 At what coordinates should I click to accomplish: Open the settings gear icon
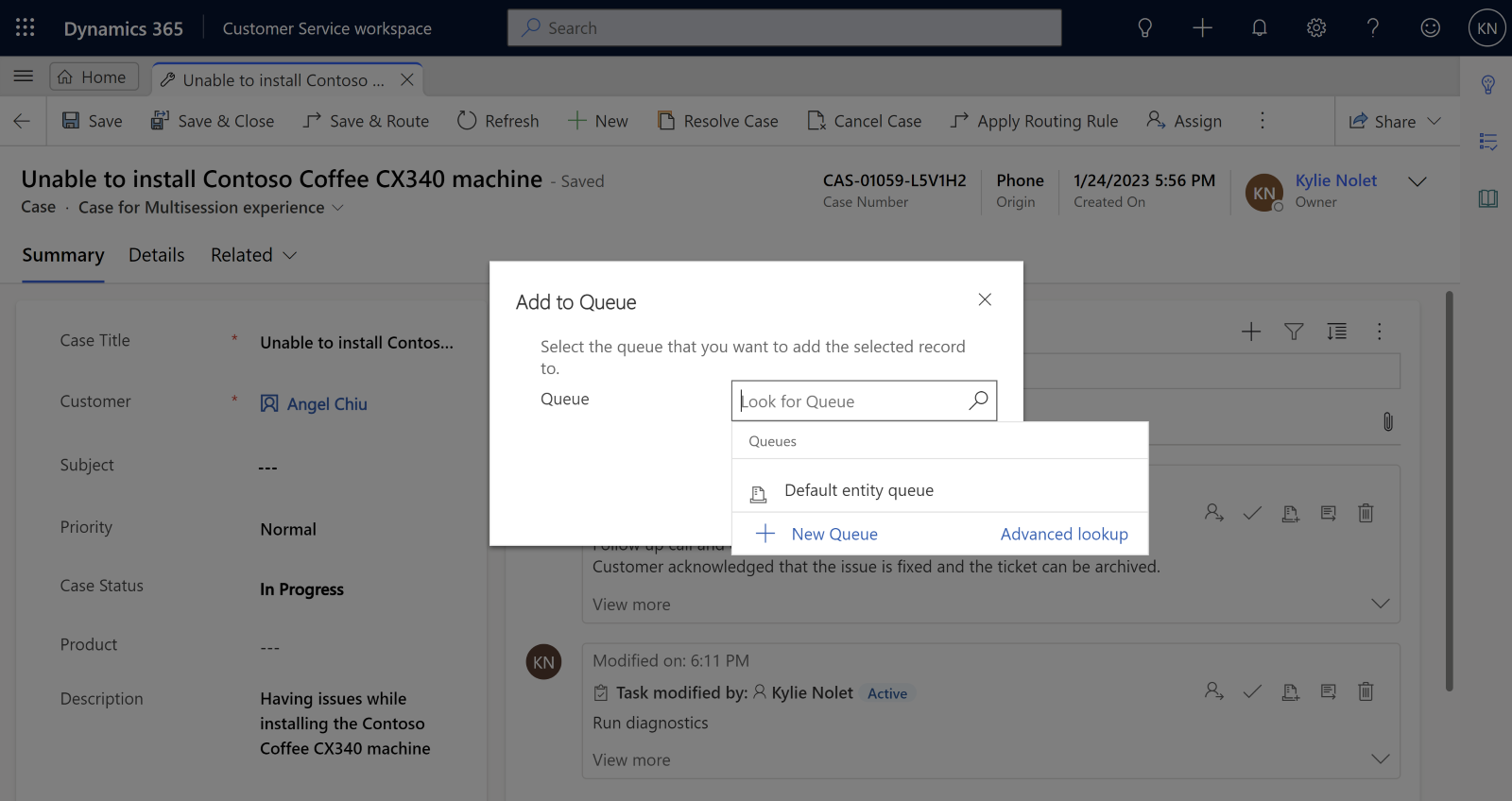click(x=1316, y=28)
